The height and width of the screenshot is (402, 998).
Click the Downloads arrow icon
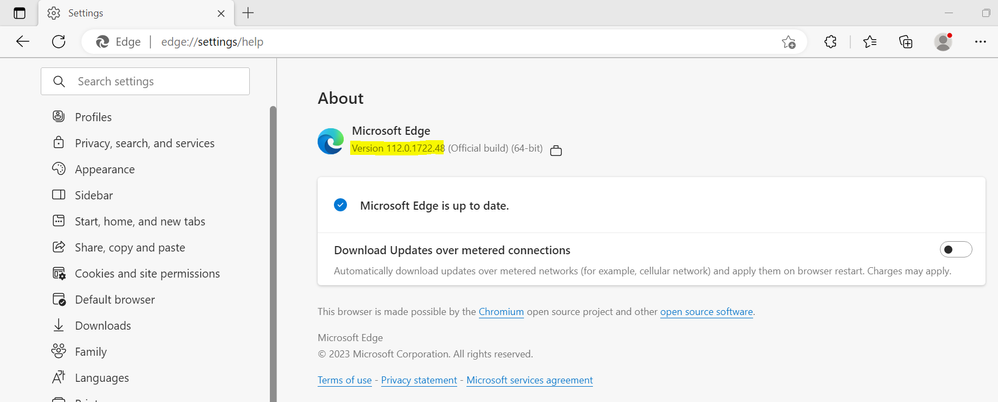coord(59,325)
